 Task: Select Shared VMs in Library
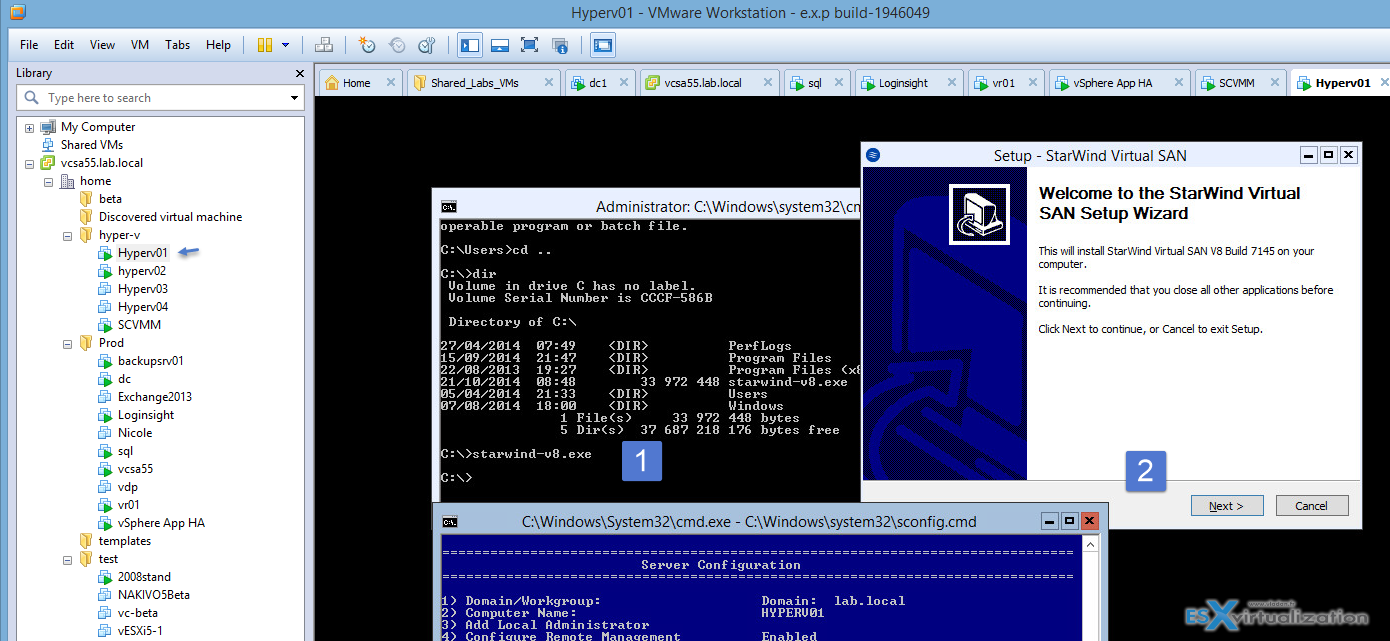click(x=91, y=145)
